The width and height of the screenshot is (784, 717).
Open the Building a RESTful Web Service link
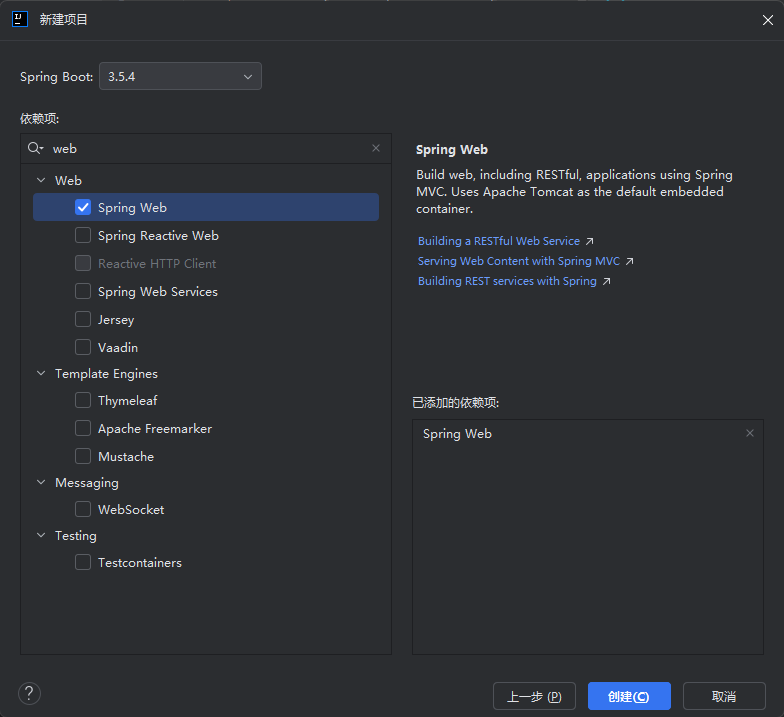click(x=498, y=241)
